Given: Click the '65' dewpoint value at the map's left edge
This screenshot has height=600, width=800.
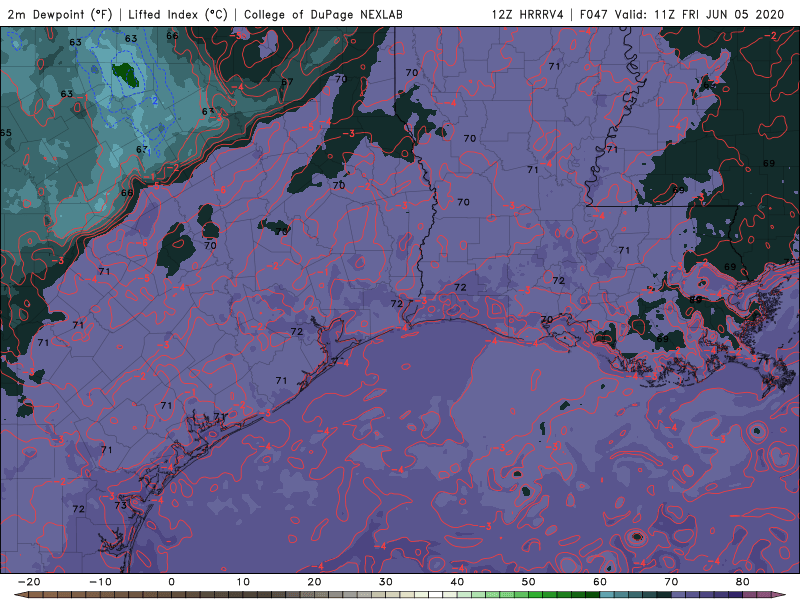Looking at the screenshot, I should point(6,133).
